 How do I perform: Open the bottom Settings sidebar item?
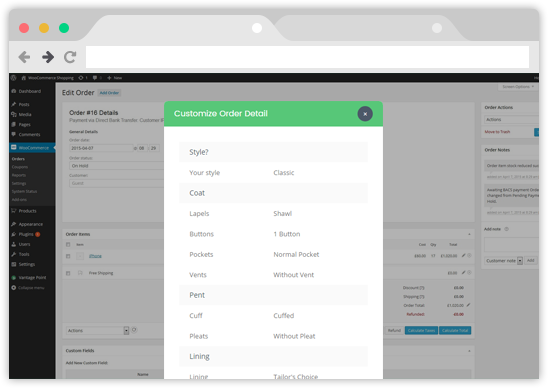point(24,264)
